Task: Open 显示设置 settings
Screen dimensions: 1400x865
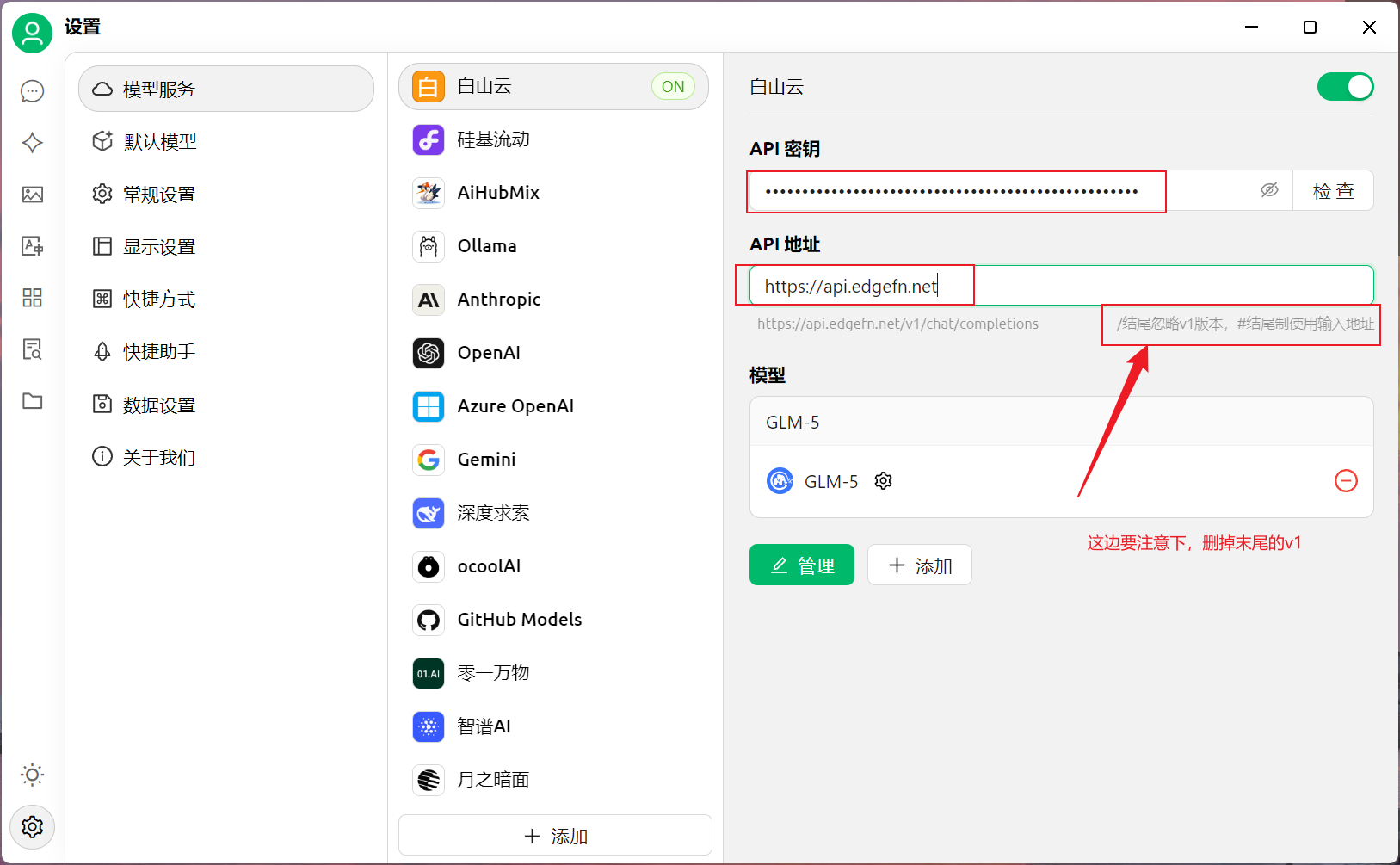Action: point(226,247)
